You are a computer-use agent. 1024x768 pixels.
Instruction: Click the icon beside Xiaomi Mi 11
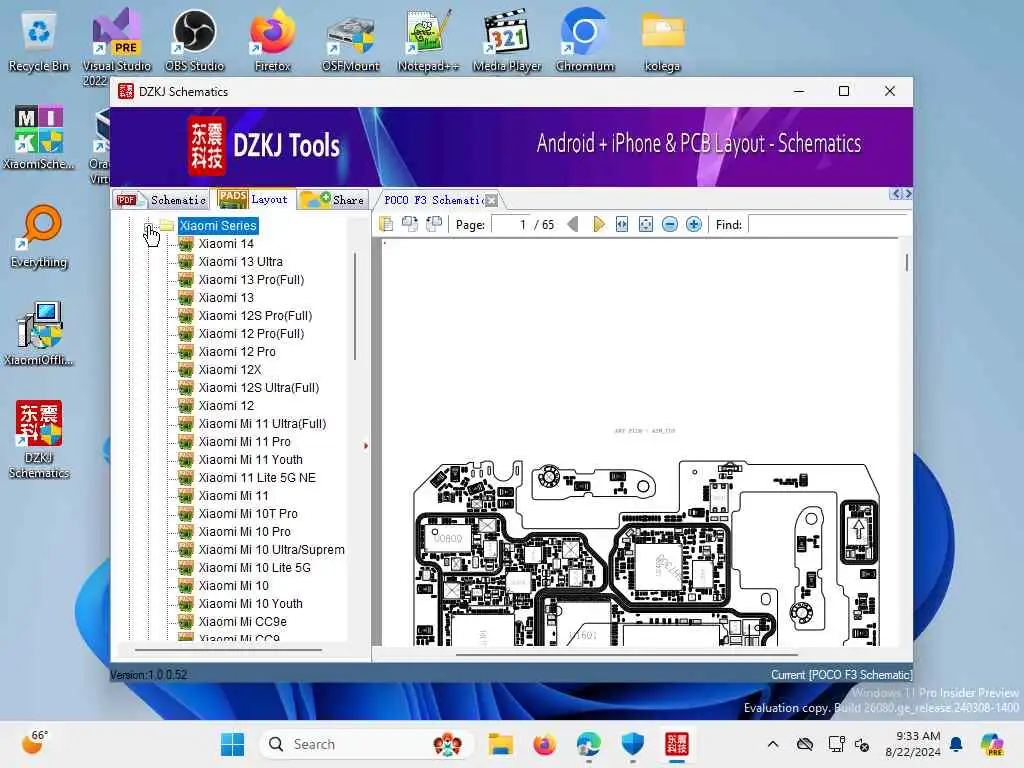click(x=186, y=496)
